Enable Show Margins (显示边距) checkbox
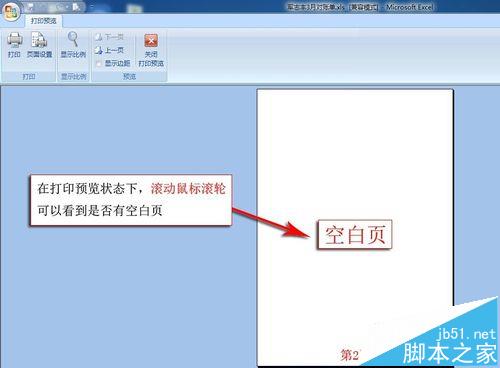 [x=99, y=63]
